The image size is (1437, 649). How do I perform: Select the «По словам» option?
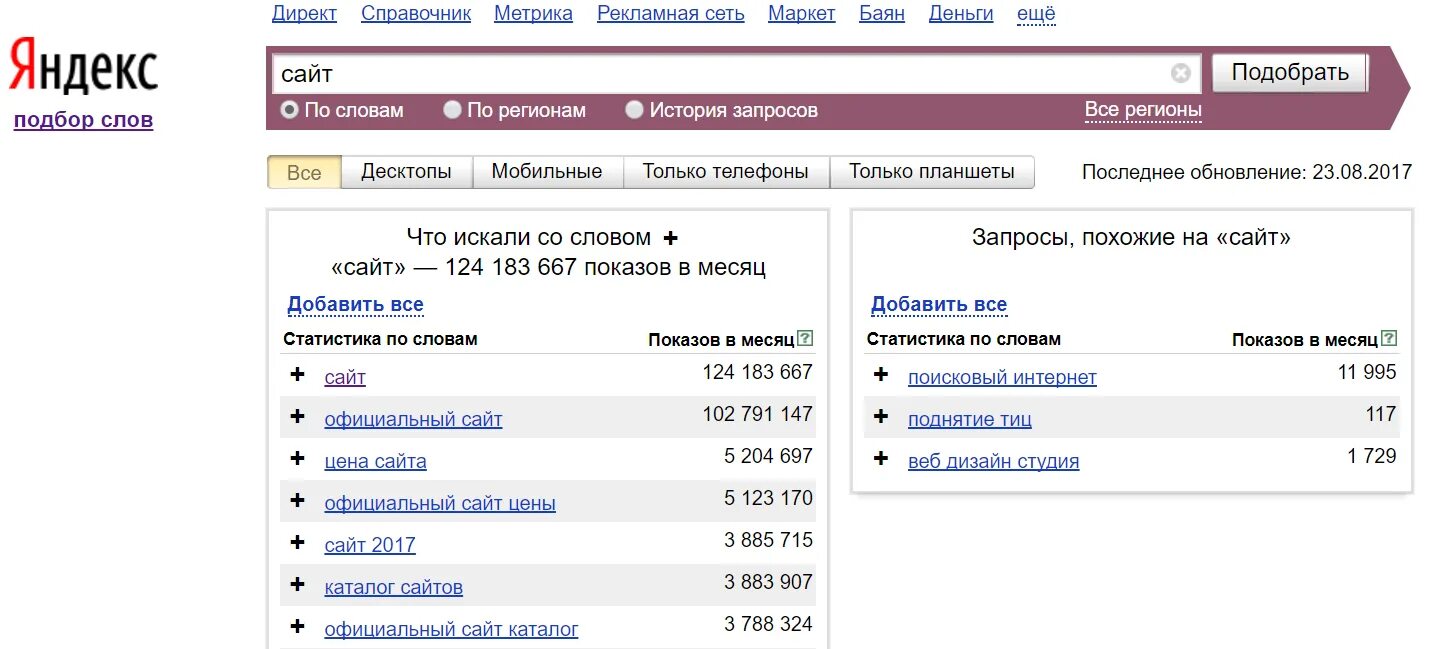pyautogui.click(x=289, y=110)
